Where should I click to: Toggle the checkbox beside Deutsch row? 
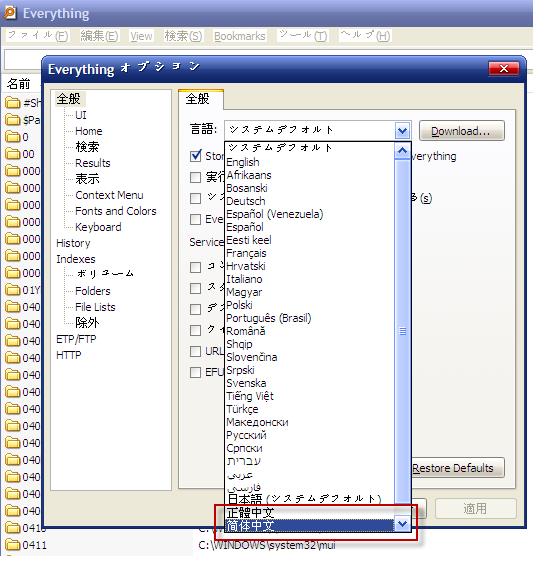(x=195, y=198)
